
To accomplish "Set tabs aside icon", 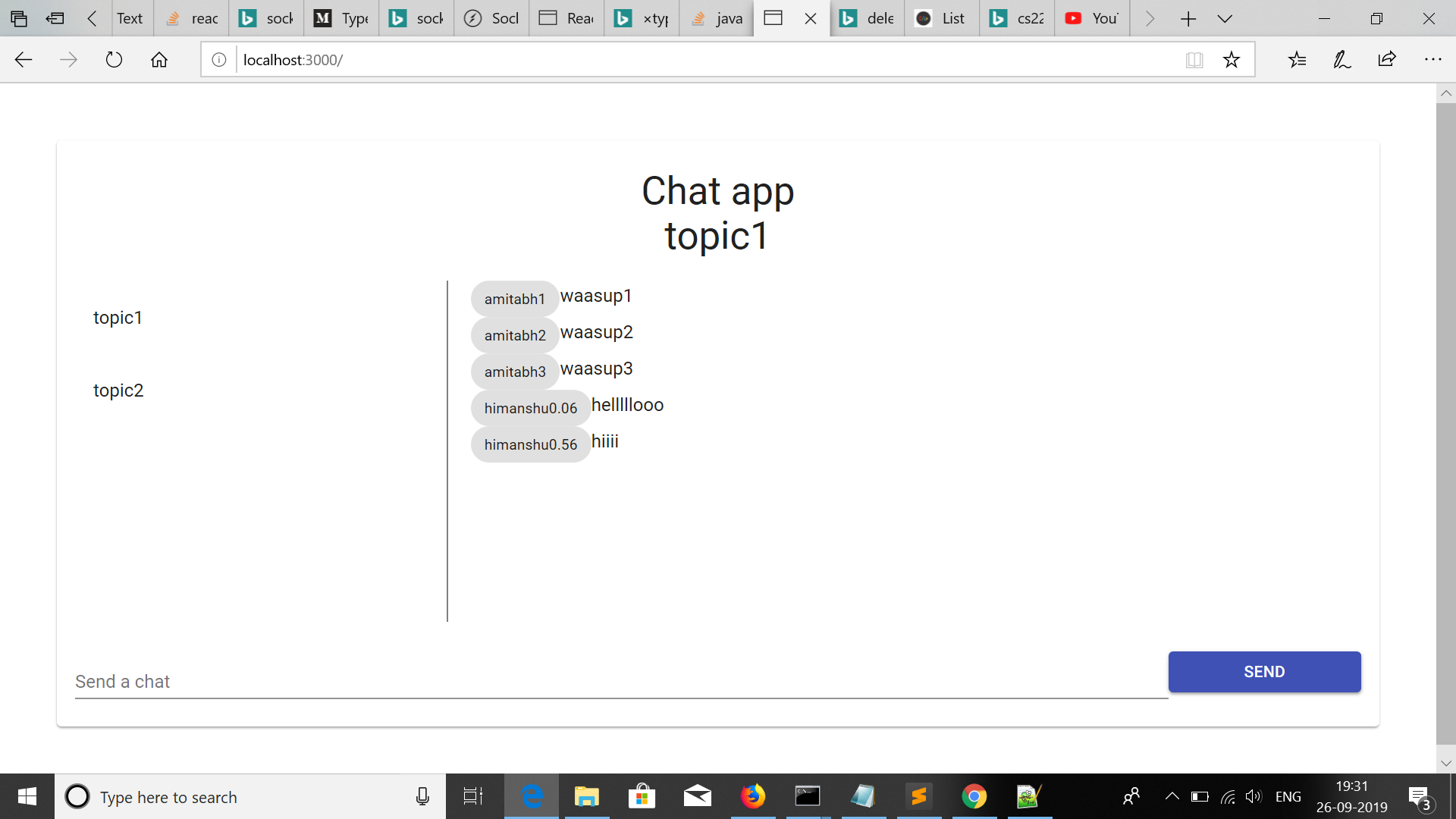I will (x=55, y=18).
